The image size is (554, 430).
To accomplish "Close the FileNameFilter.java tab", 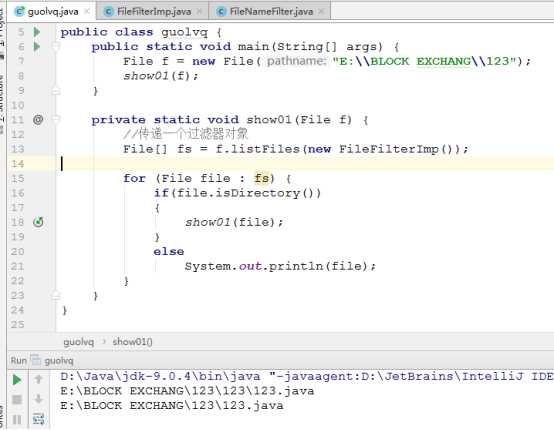I will (321, 12).
